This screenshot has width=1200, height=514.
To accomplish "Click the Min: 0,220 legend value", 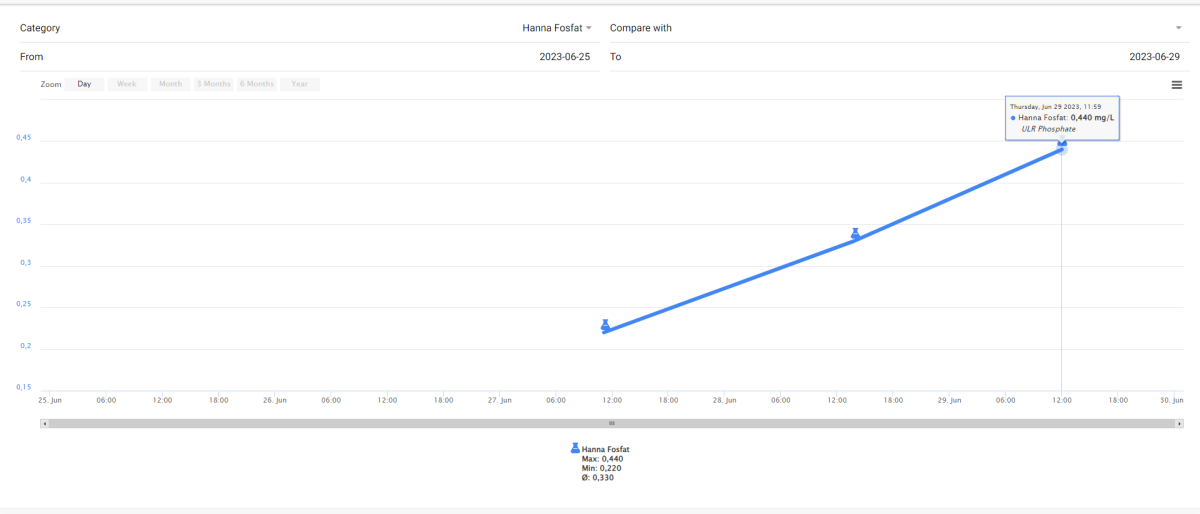I will [602, 468].
